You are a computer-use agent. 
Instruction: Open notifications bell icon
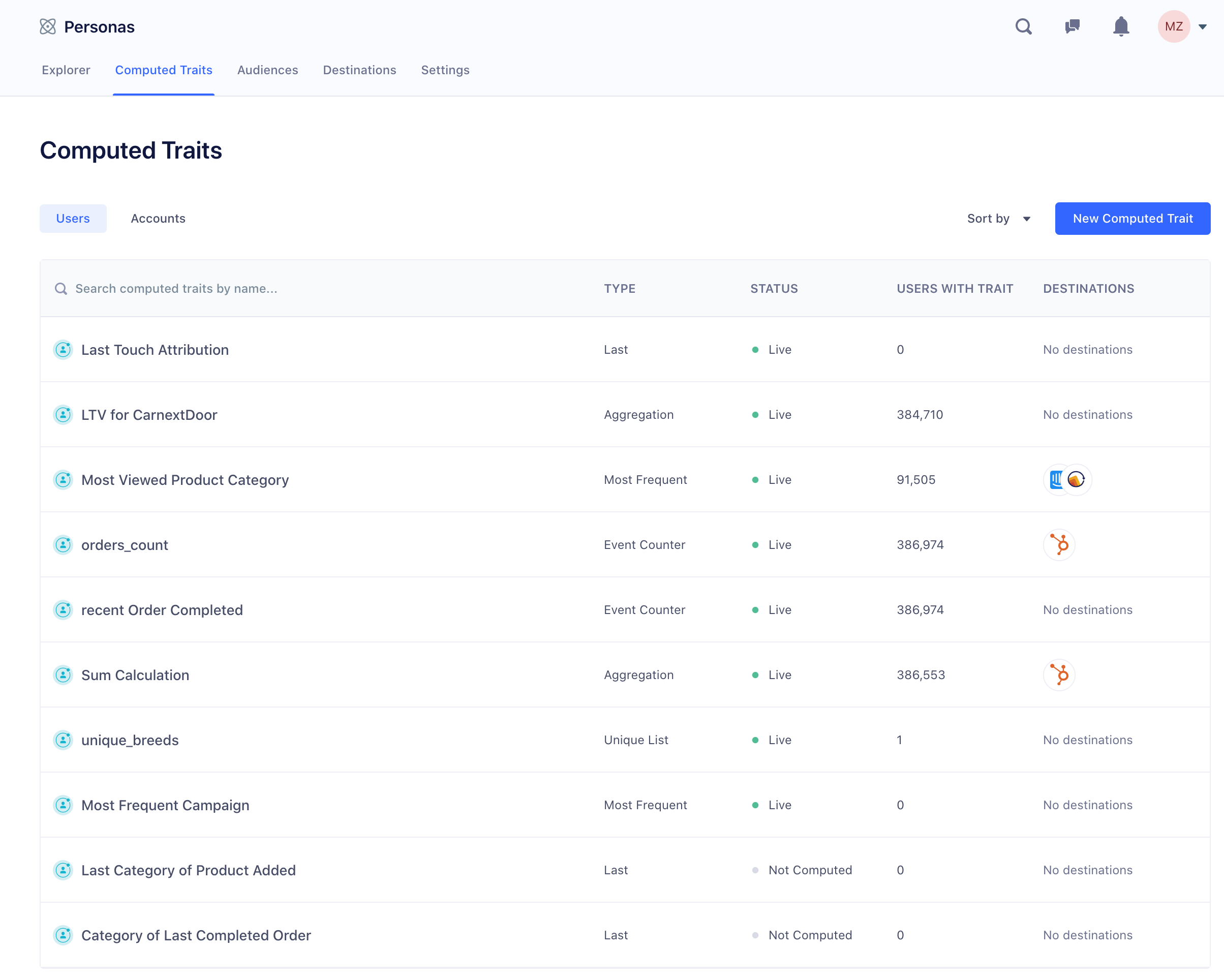click(1121, 27)
